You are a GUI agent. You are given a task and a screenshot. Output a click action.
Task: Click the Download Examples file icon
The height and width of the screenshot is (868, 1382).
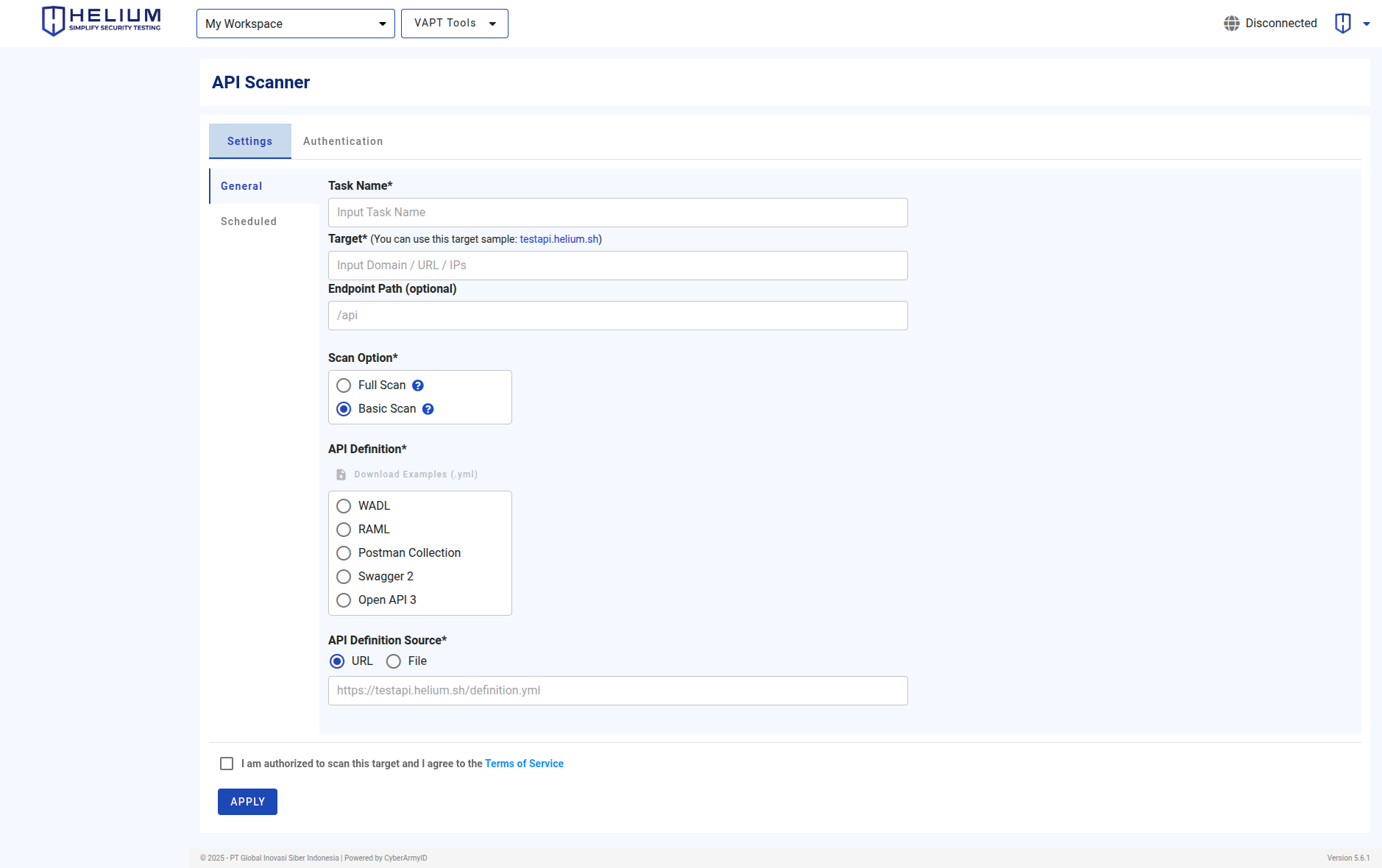tap(341, 474)
